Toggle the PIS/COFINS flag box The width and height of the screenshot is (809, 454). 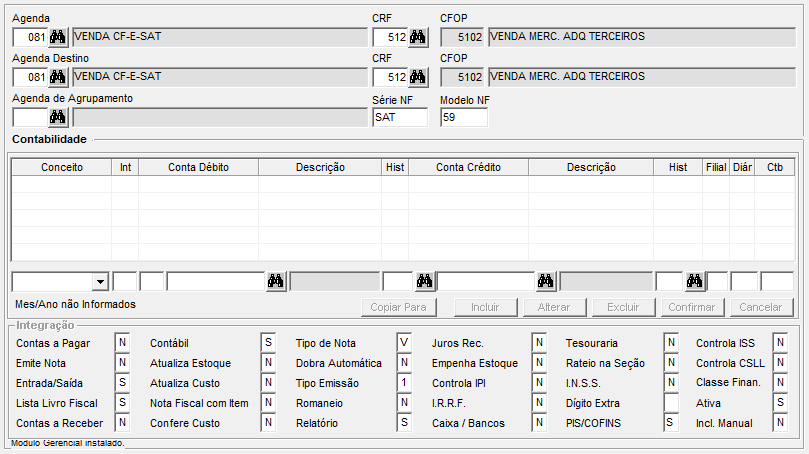(670, 423)
